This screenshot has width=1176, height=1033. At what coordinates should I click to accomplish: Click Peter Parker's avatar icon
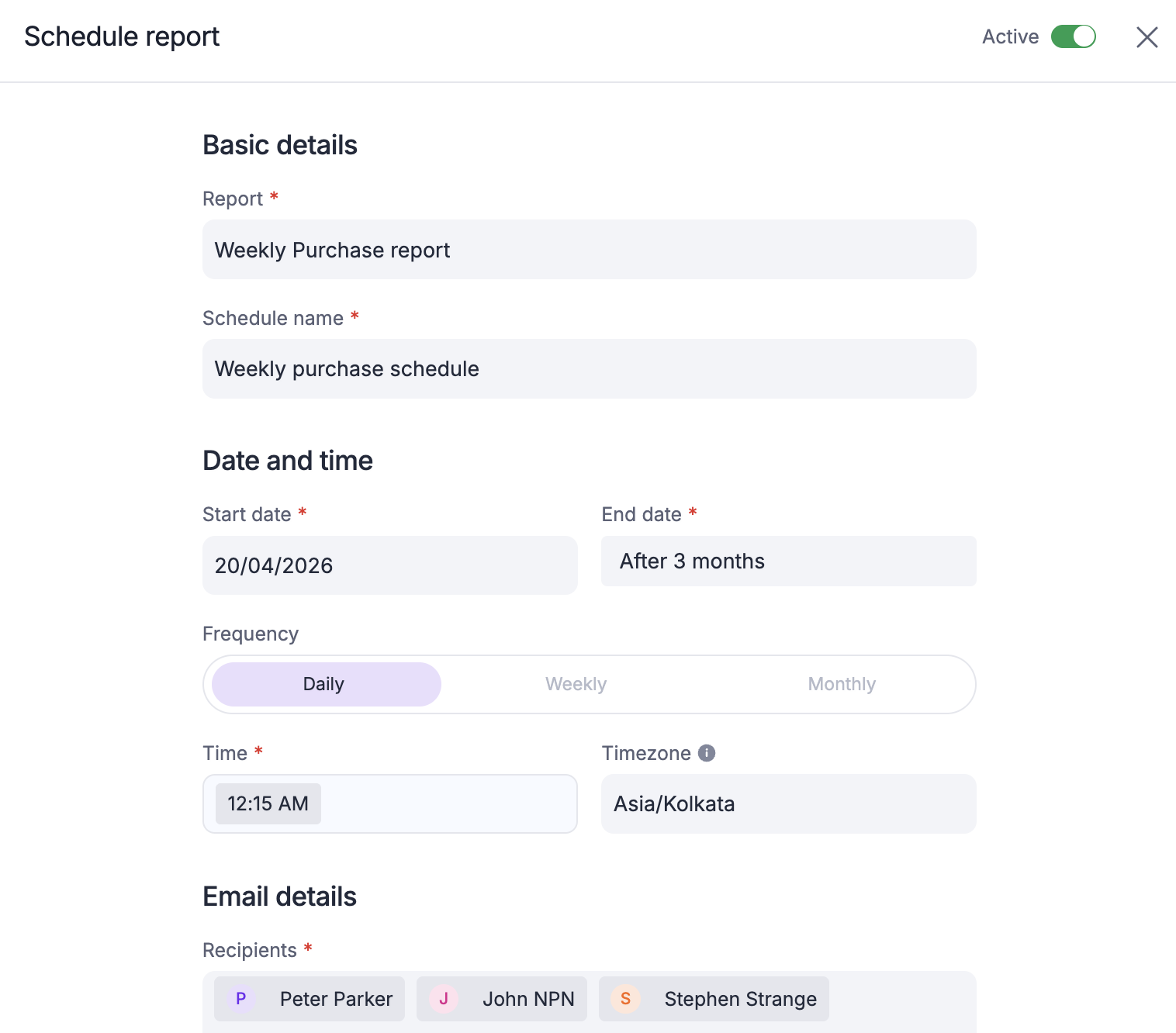[241, 999]
